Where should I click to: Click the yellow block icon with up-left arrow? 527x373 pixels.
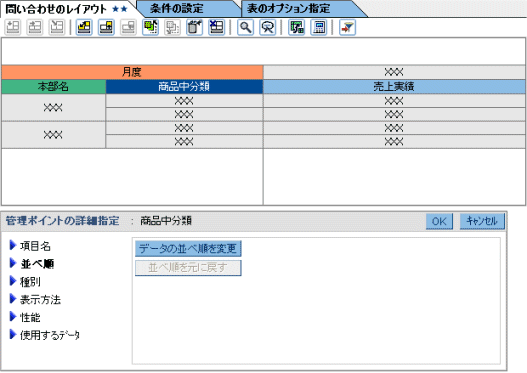click(84, 27)
